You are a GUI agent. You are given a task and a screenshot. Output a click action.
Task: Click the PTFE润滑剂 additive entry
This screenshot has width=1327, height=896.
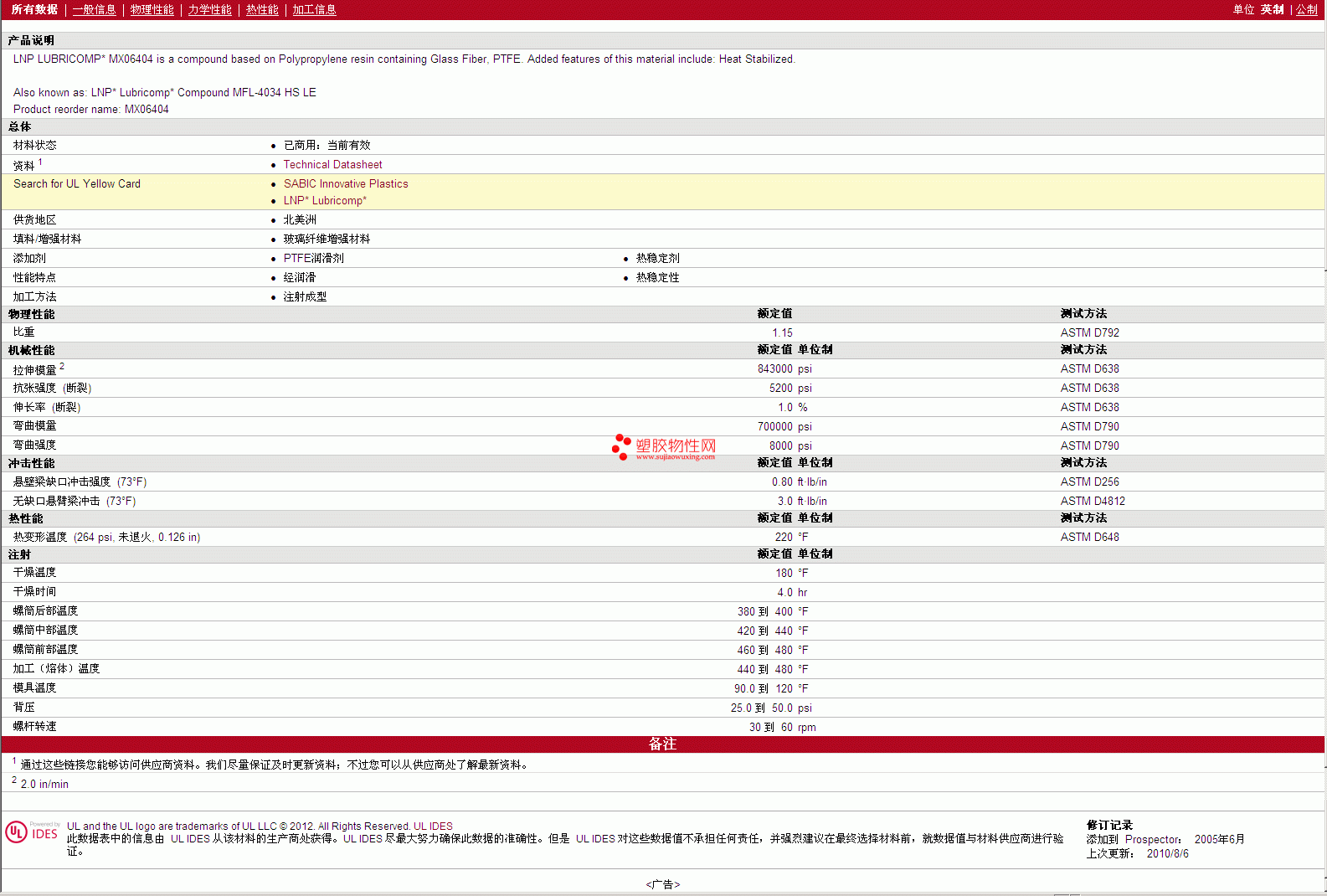point(314,259)
